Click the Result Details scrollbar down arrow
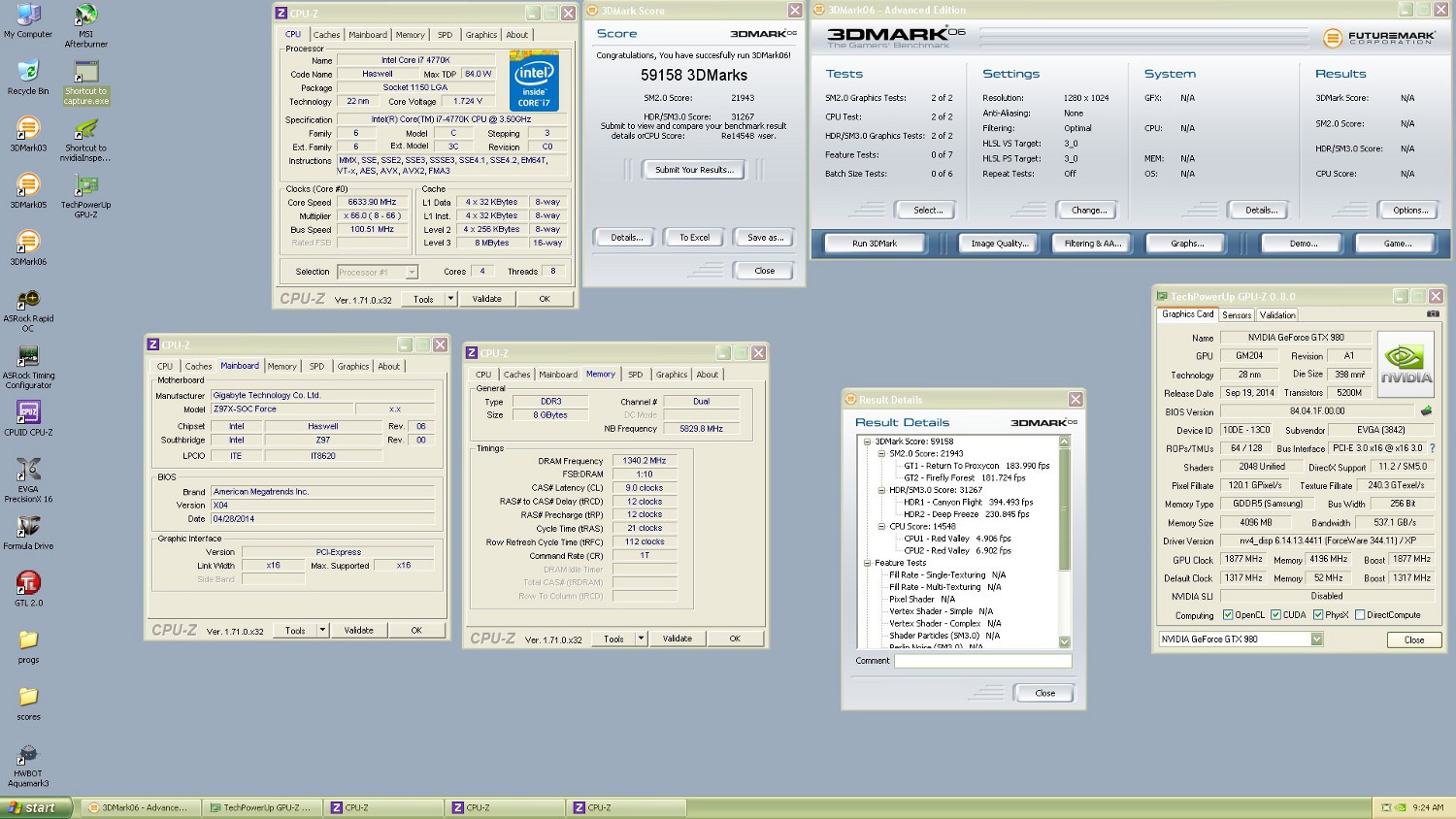The image size is (1456, 819). 1064,642
